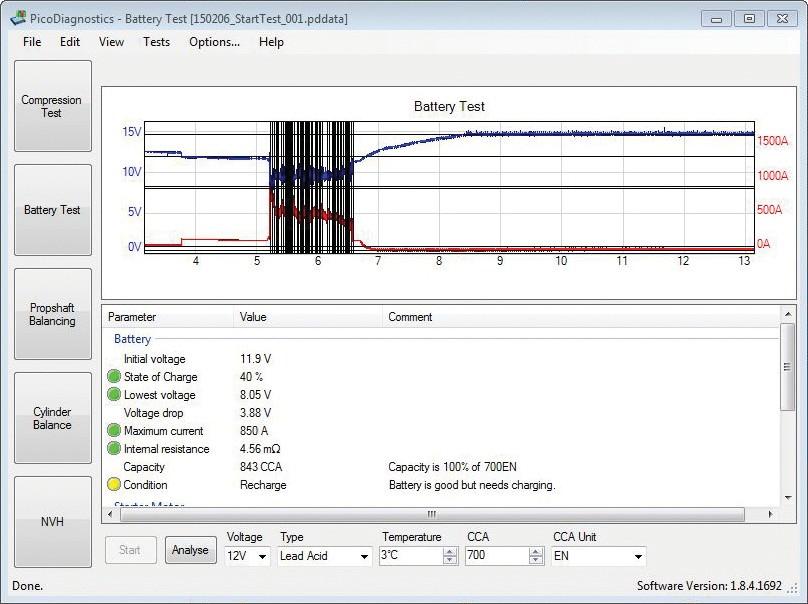
Task: Click the window resize grip in status bar
Action: point(792,588)
